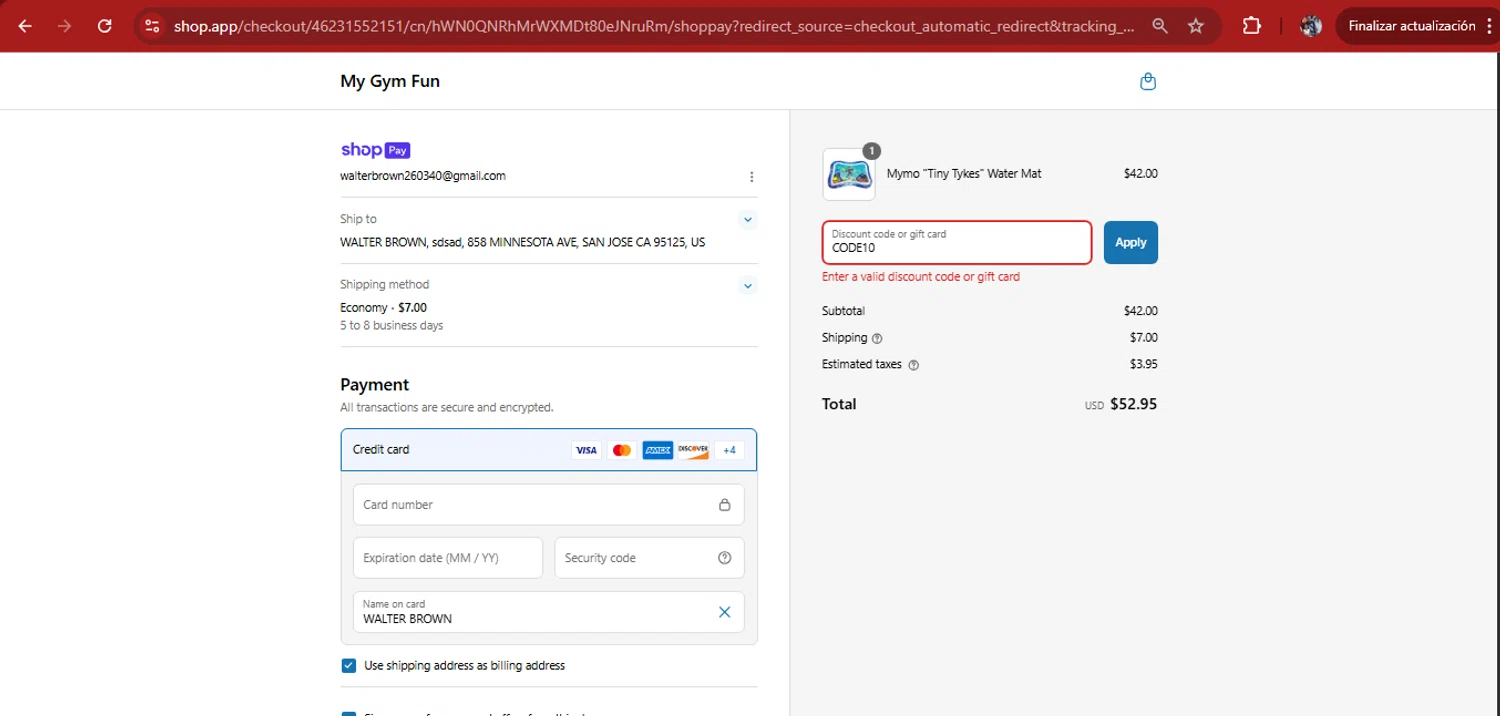Click the 5 to 8 business days text
This screenshot has height=716, width=1500.
pos(392,326)
